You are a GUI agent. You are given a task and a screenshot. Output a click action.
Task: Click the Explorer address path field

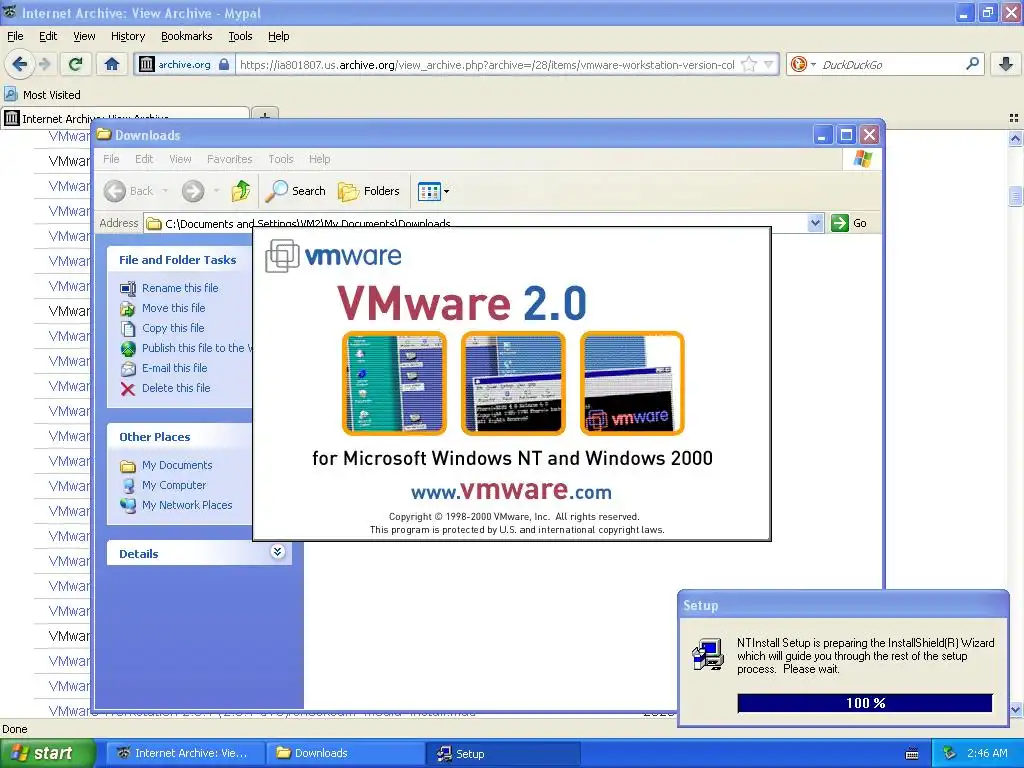coord(477,223)
